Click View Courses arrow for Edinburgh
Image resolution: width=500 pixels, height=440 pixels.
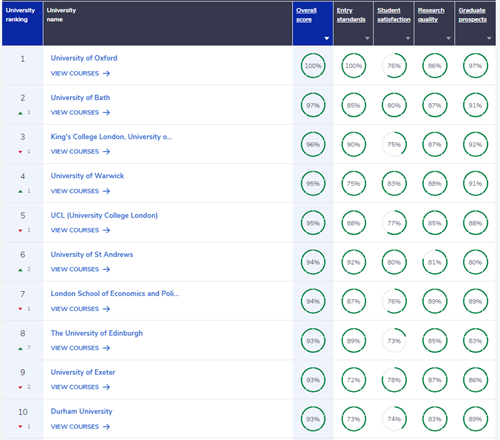106,348
